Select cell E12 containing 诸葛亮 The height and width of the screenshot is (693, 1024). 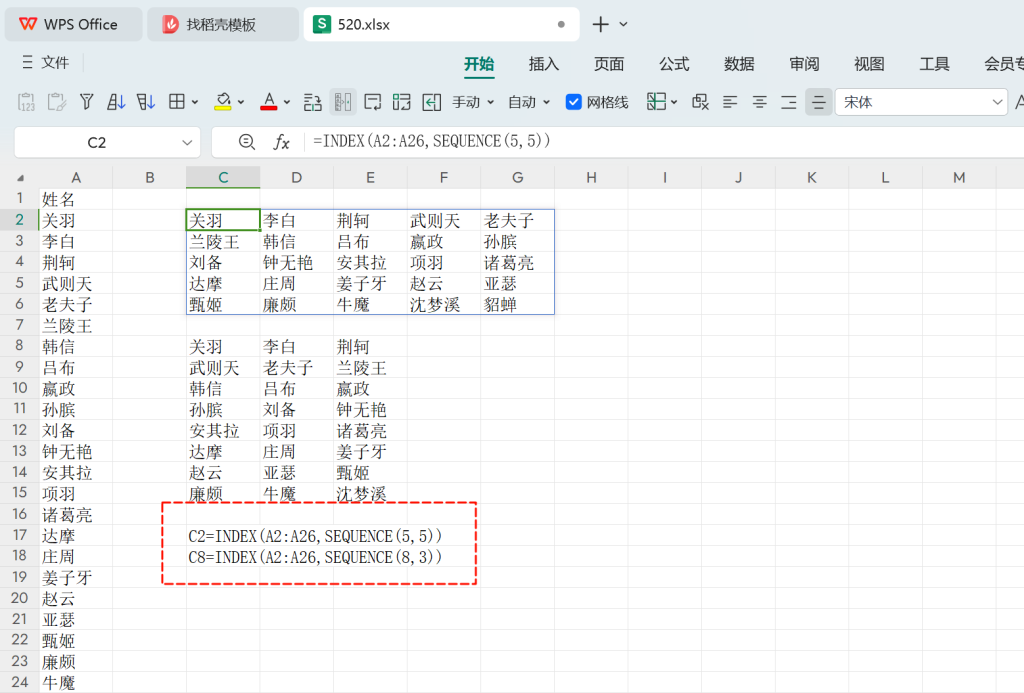coord(370,430)
